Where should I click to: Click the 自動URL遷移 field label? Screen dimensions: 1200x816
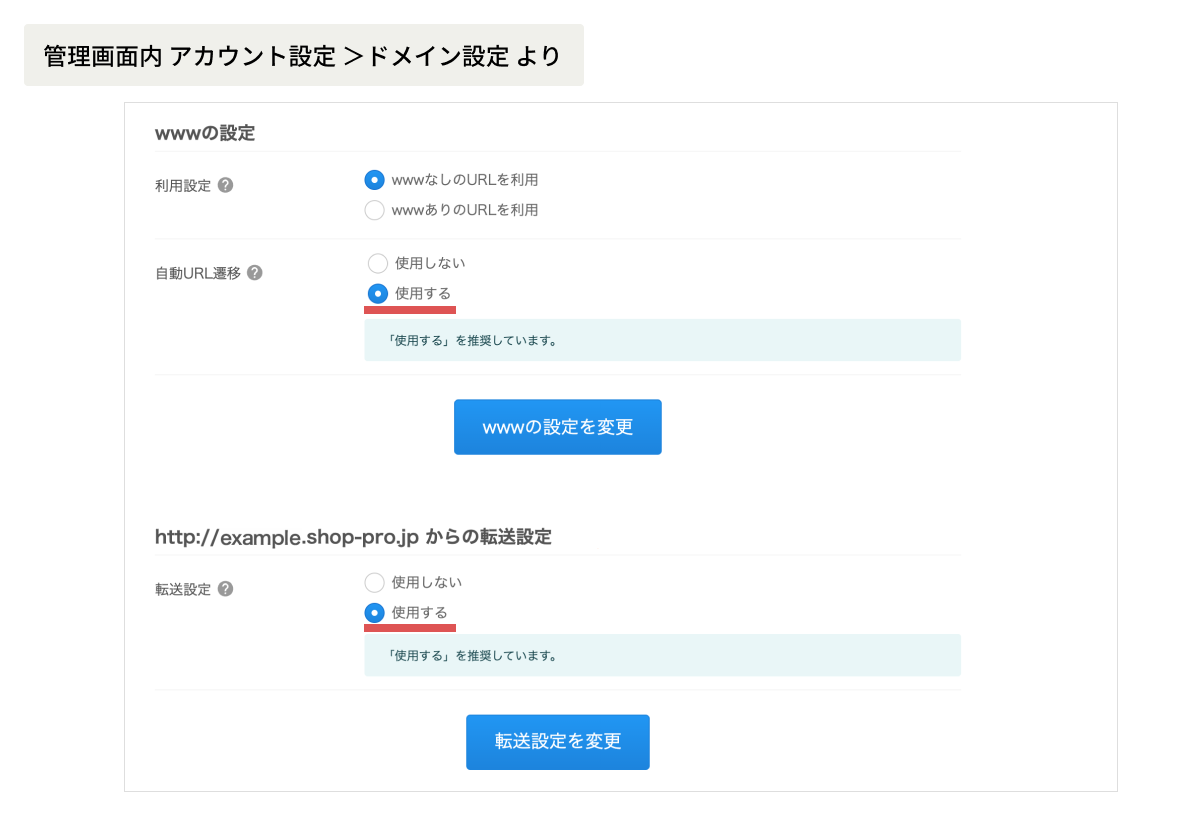click(198, 273)
